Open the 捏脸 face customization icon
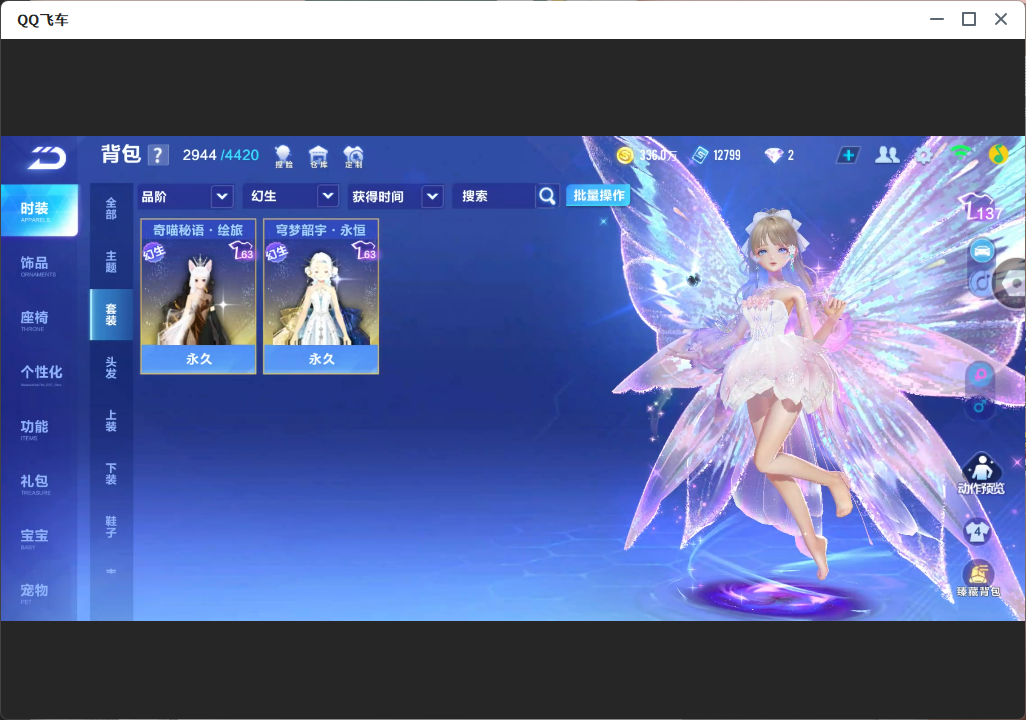Viewport: 1026px width, 720px height. (x=283, y=156)
